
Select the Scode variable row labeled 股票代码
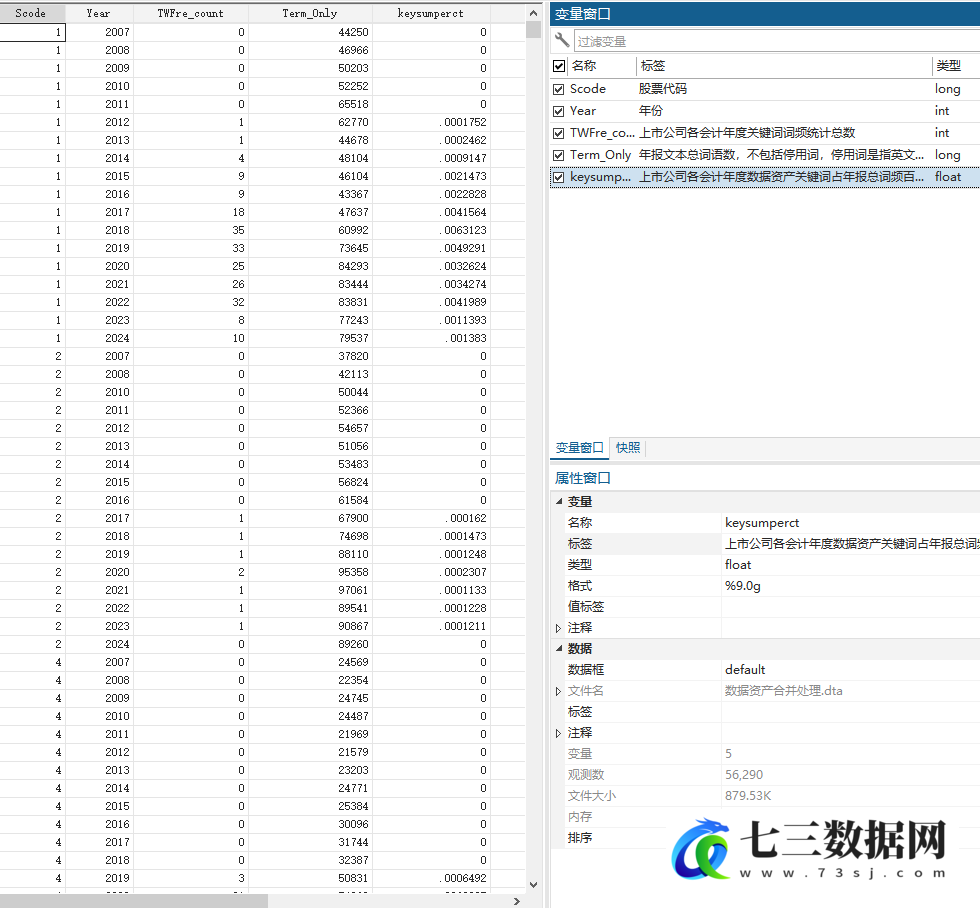[764, 89]
